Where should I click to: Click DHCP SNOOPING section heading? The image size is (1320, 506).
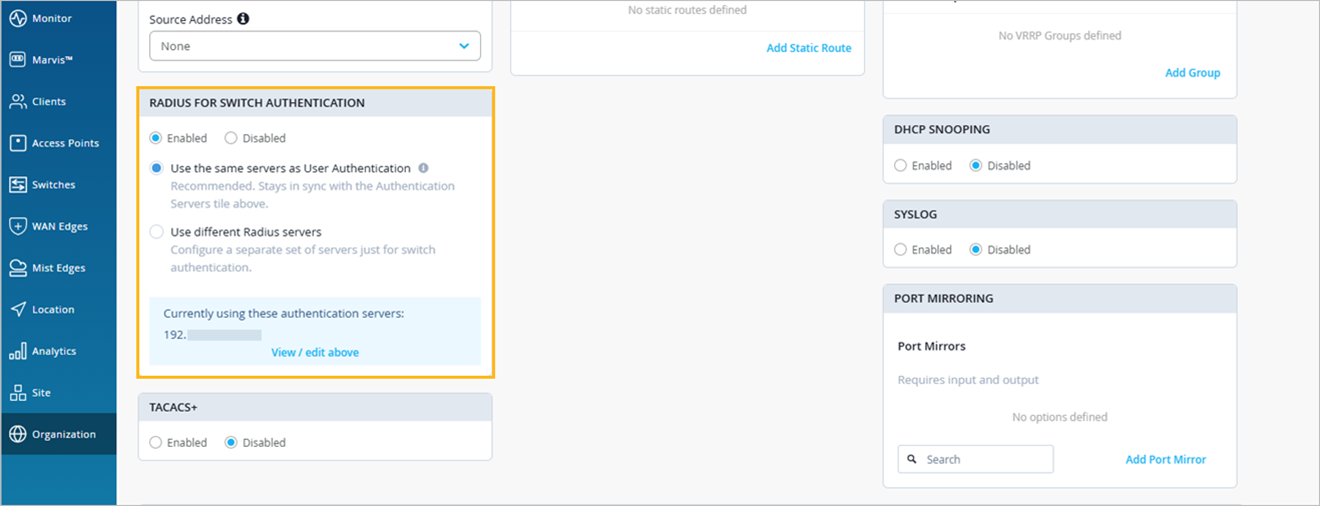(942, 130)
